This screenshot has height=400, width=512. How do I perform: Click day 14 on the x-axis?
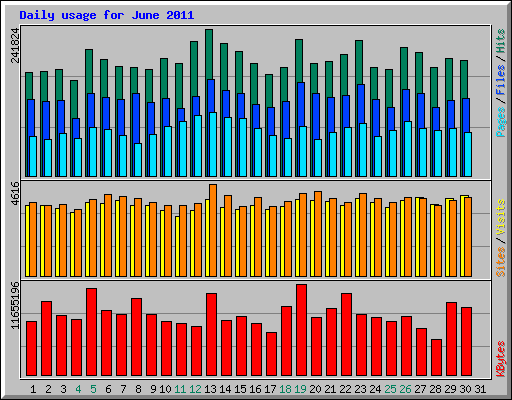[225, 389]
